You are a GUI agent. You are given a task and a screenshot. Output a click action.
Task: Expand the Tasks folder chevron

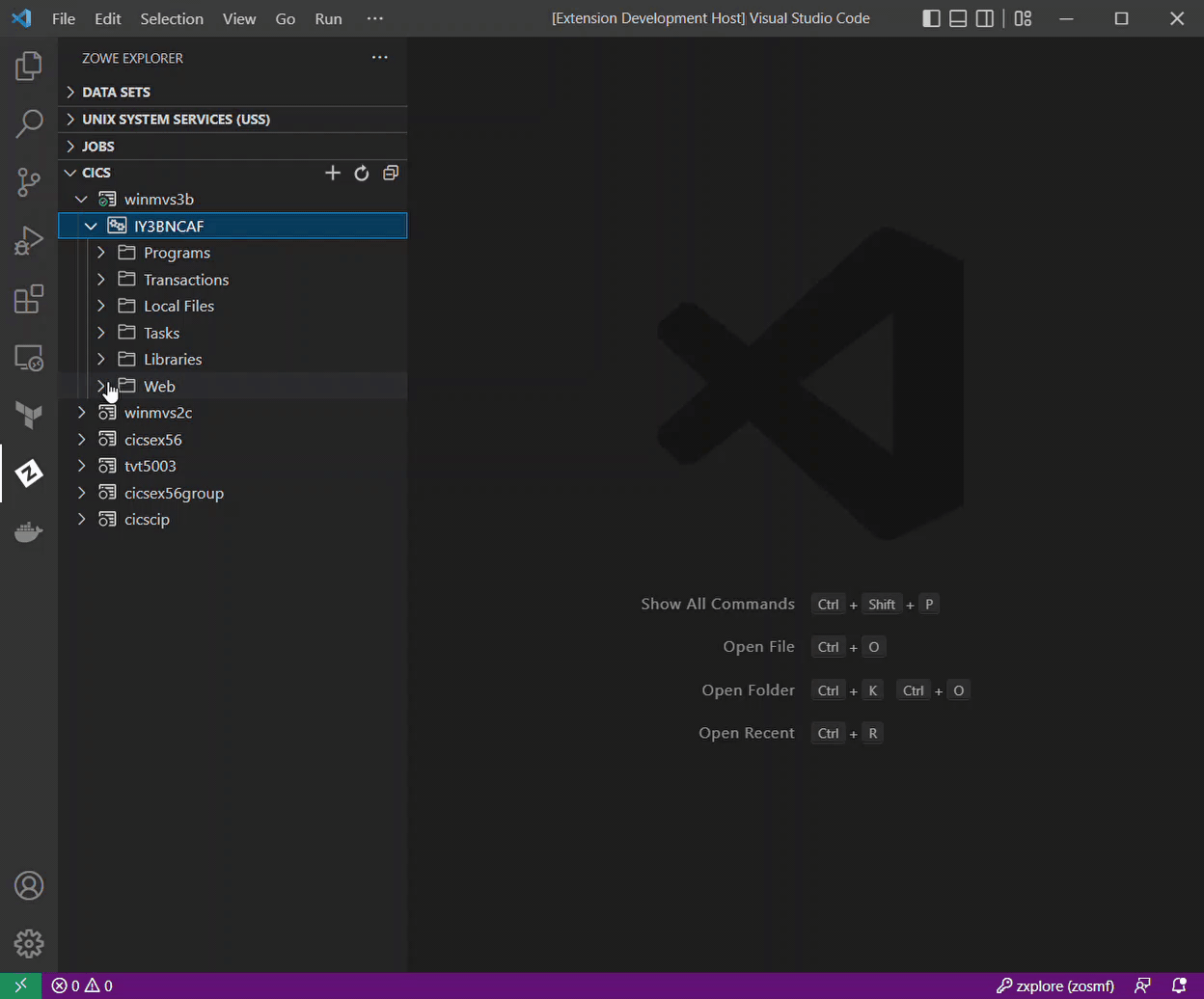(x=101, y=333)
